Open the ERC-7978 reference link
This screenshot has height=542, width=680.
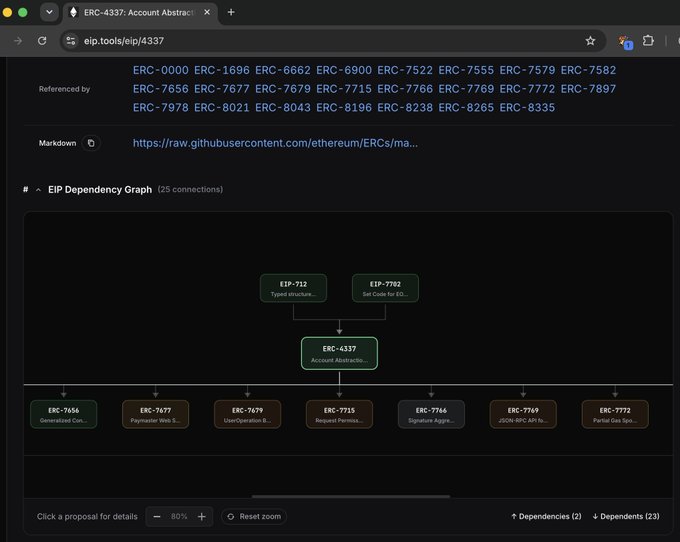(160, 108)
